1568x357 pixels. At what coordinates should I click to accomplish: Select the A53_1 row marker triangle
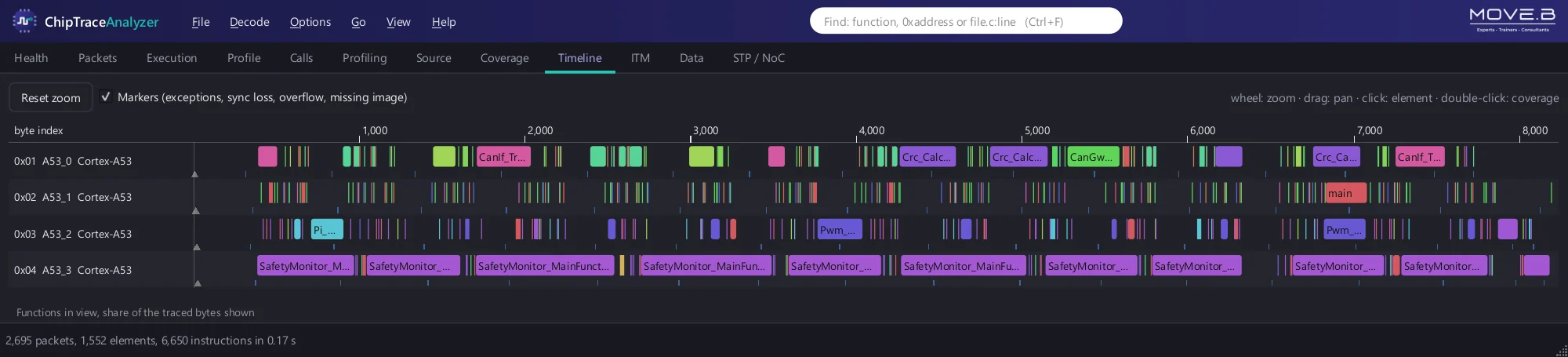pos(196,211)
